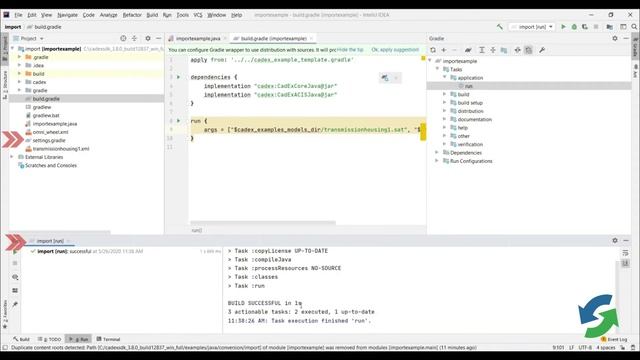The width and height of the screenshot is (640, 360).
Task: Click the run gutter arrow beside dependencies
Action: pyautogui.click(x=178, y=77)
